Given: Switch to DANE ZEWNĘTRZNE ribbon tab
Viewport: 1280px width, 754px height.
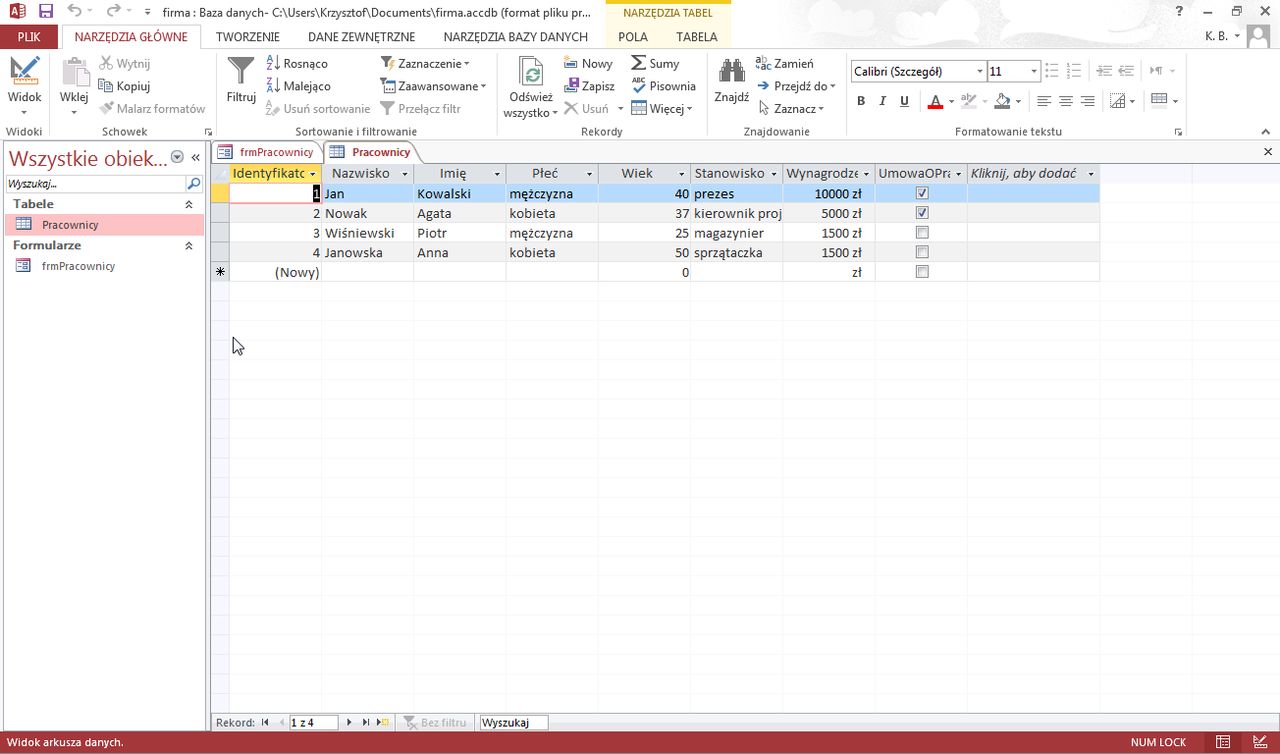Looking at the screenshot, I should (x=361, y=37).
